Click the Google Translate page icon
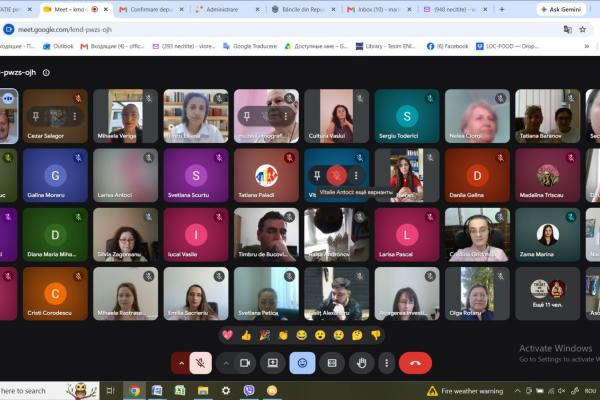 click(x=567, y=29)
